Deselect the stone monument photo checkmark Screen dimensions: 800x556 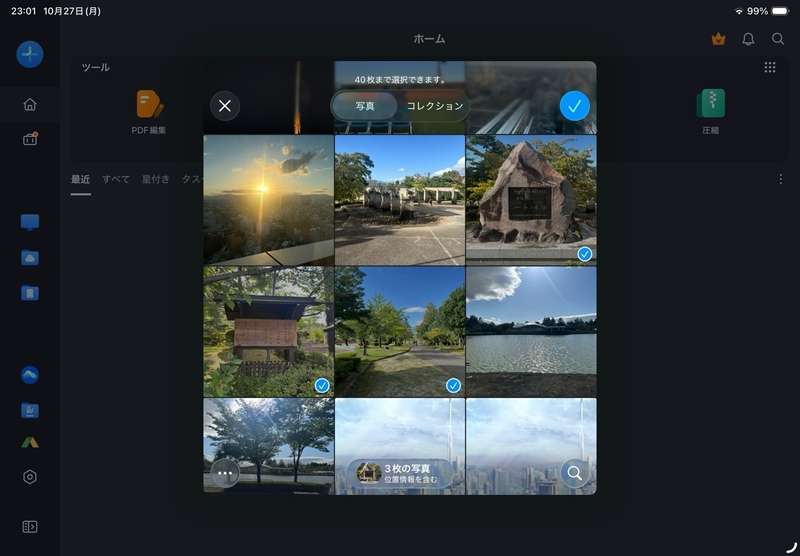(585, 254)
